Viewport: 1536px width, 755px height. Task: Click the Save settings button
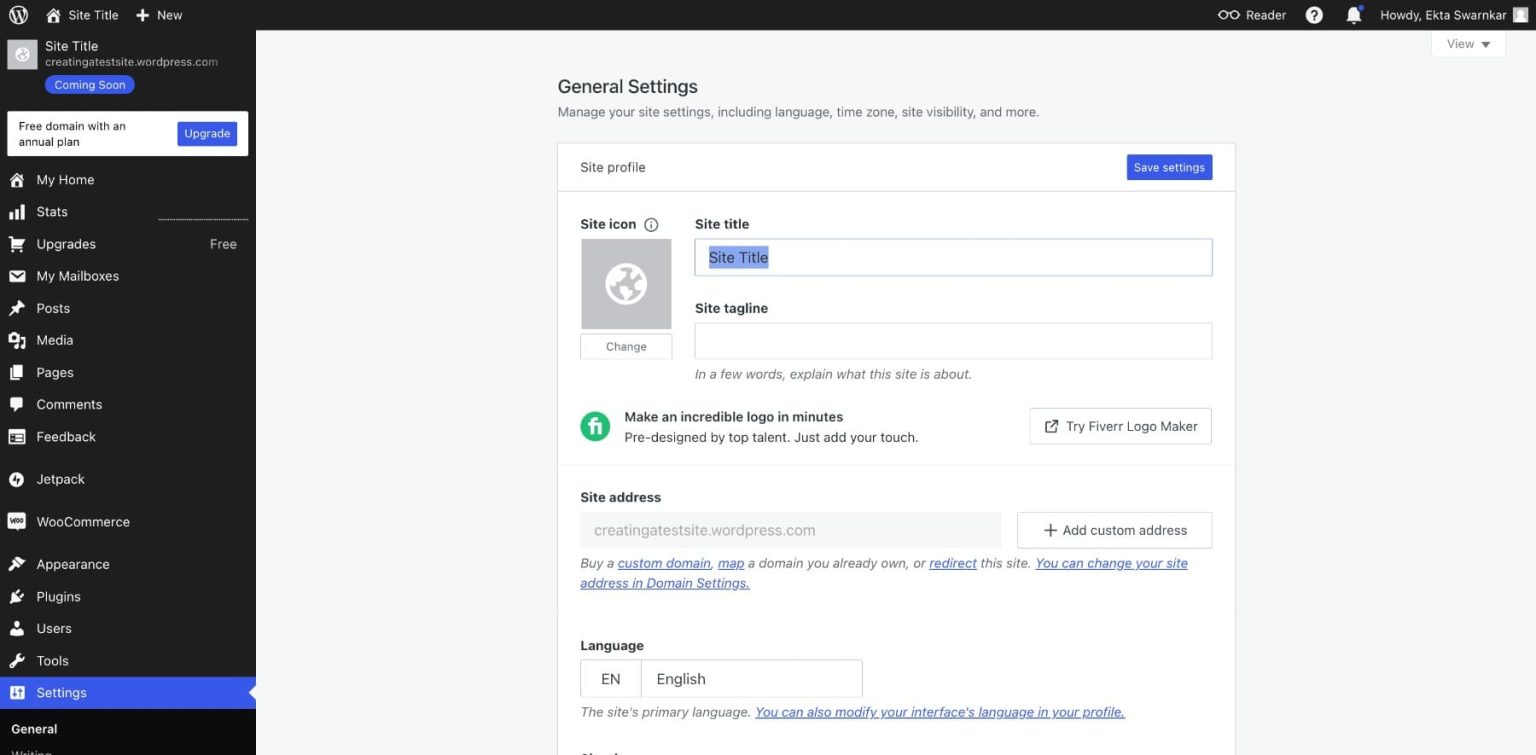(x=1168, y=168)
